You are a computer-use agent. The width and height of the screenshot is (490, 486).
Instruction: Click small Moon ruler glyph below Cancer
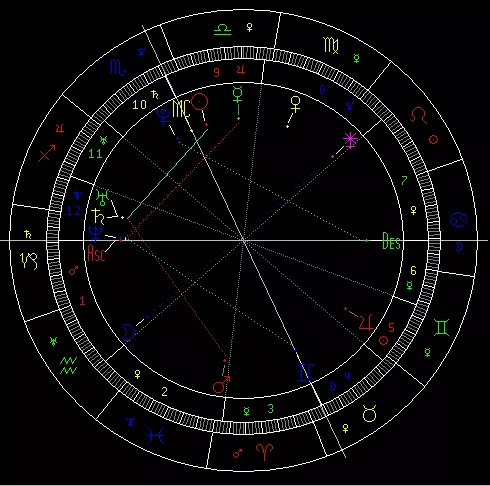coord(460,247)
